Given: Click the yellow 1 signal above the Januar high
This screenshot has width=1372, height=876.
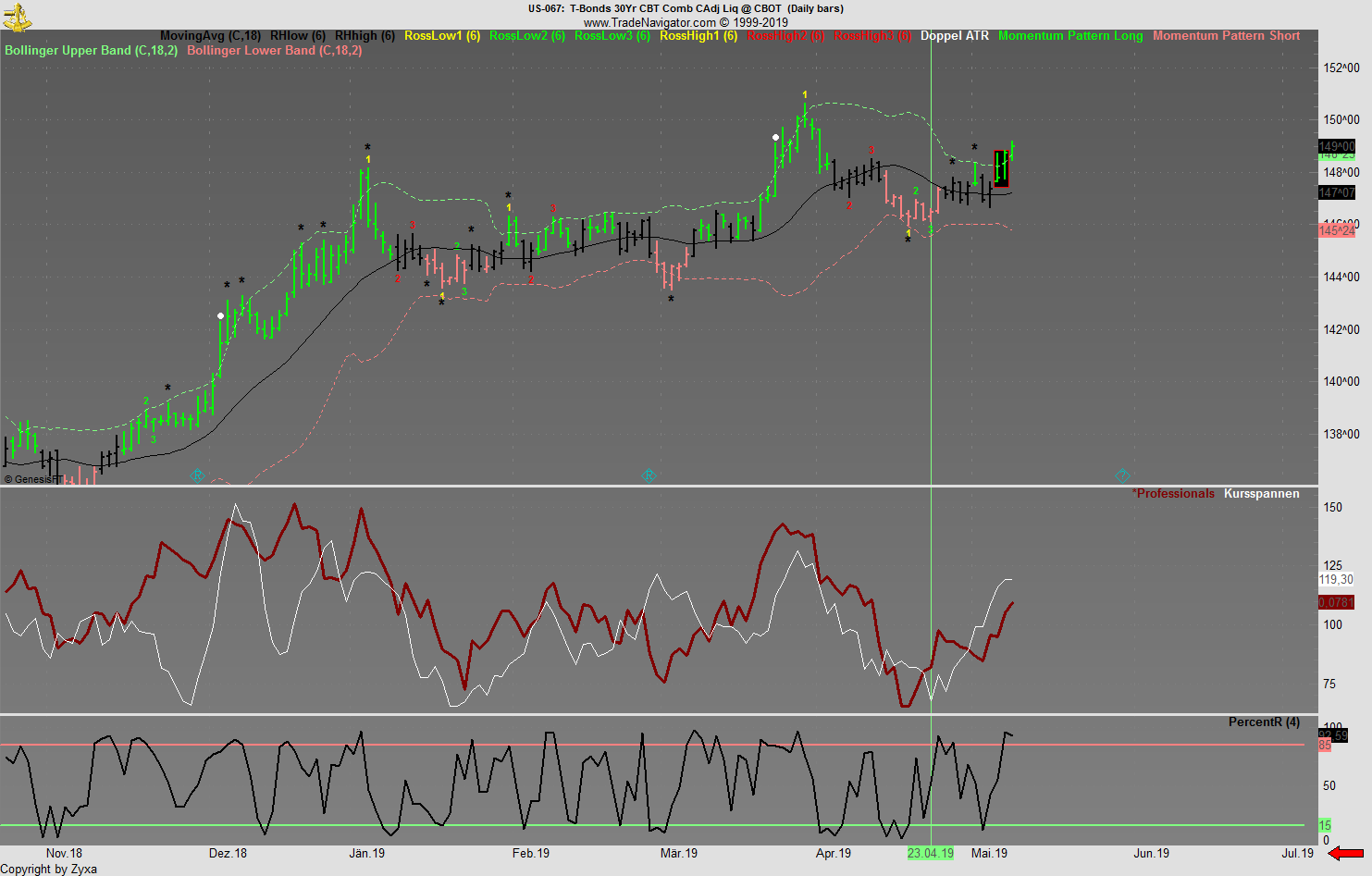Looking at the screenshot, I should click(368, 157).
